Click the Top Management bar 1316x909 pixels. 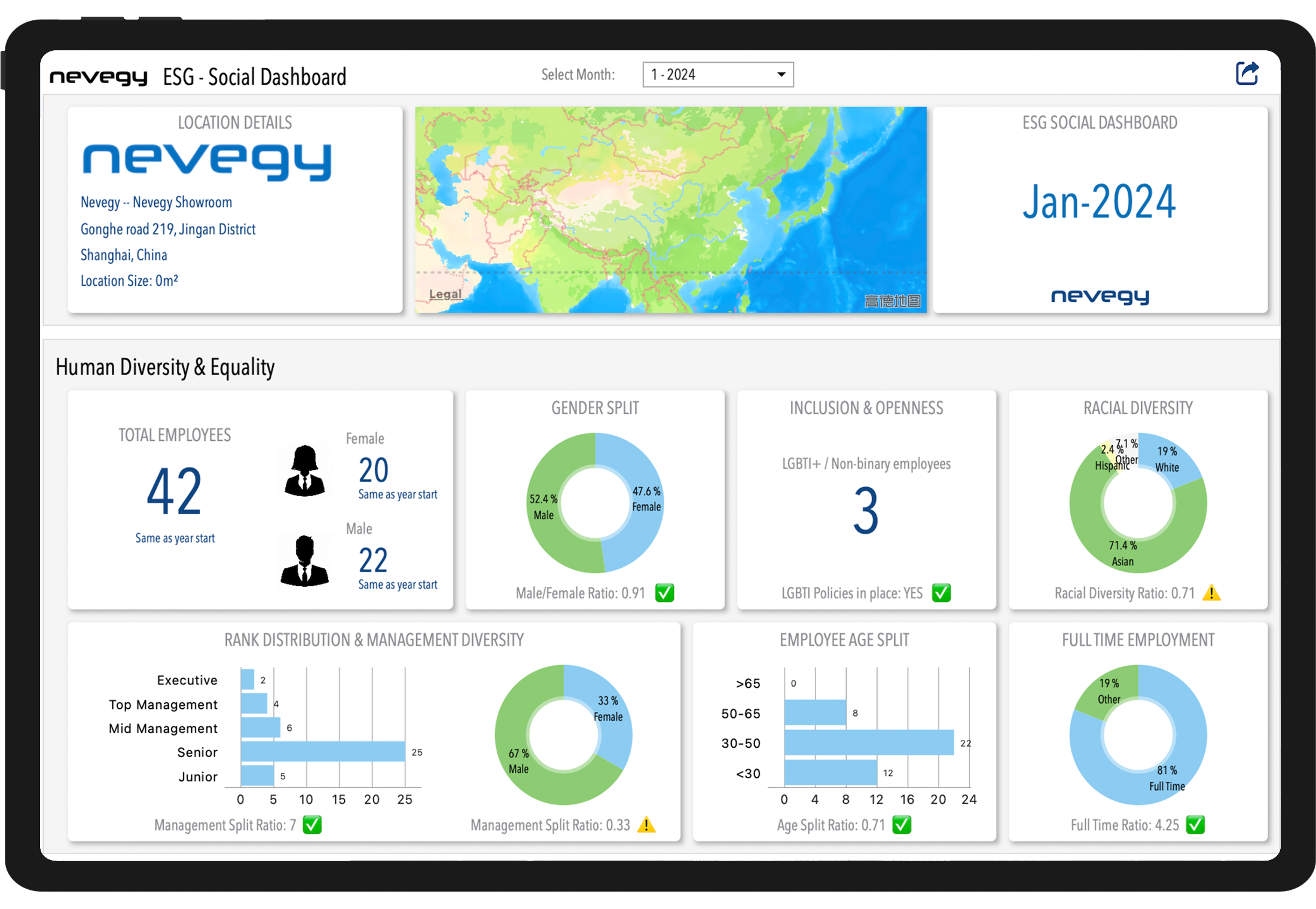[254, 703]
